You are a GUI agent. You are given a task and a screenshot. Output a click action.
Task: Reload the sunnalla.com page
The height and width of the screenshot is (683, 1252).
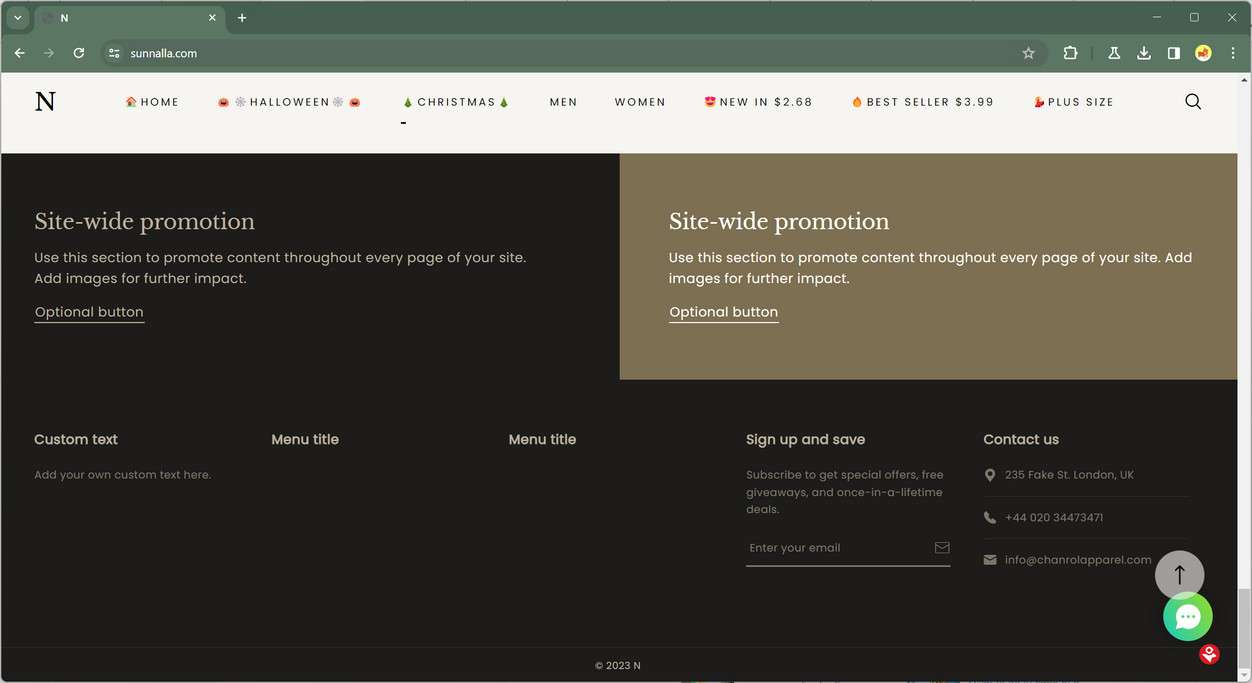click(x=79, y=53)
